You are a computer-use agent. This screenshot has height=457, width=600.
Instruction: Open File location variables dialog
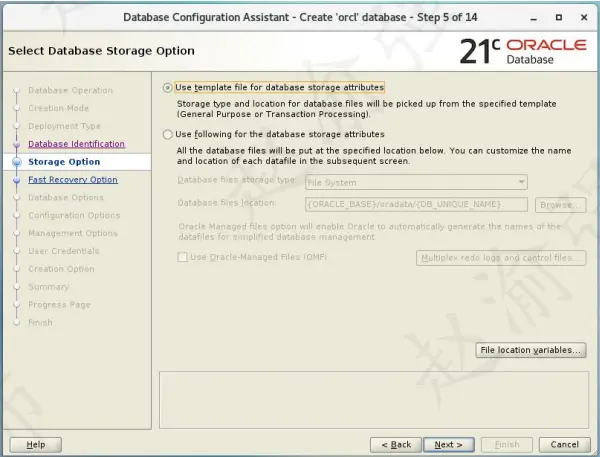coord(531,350)
